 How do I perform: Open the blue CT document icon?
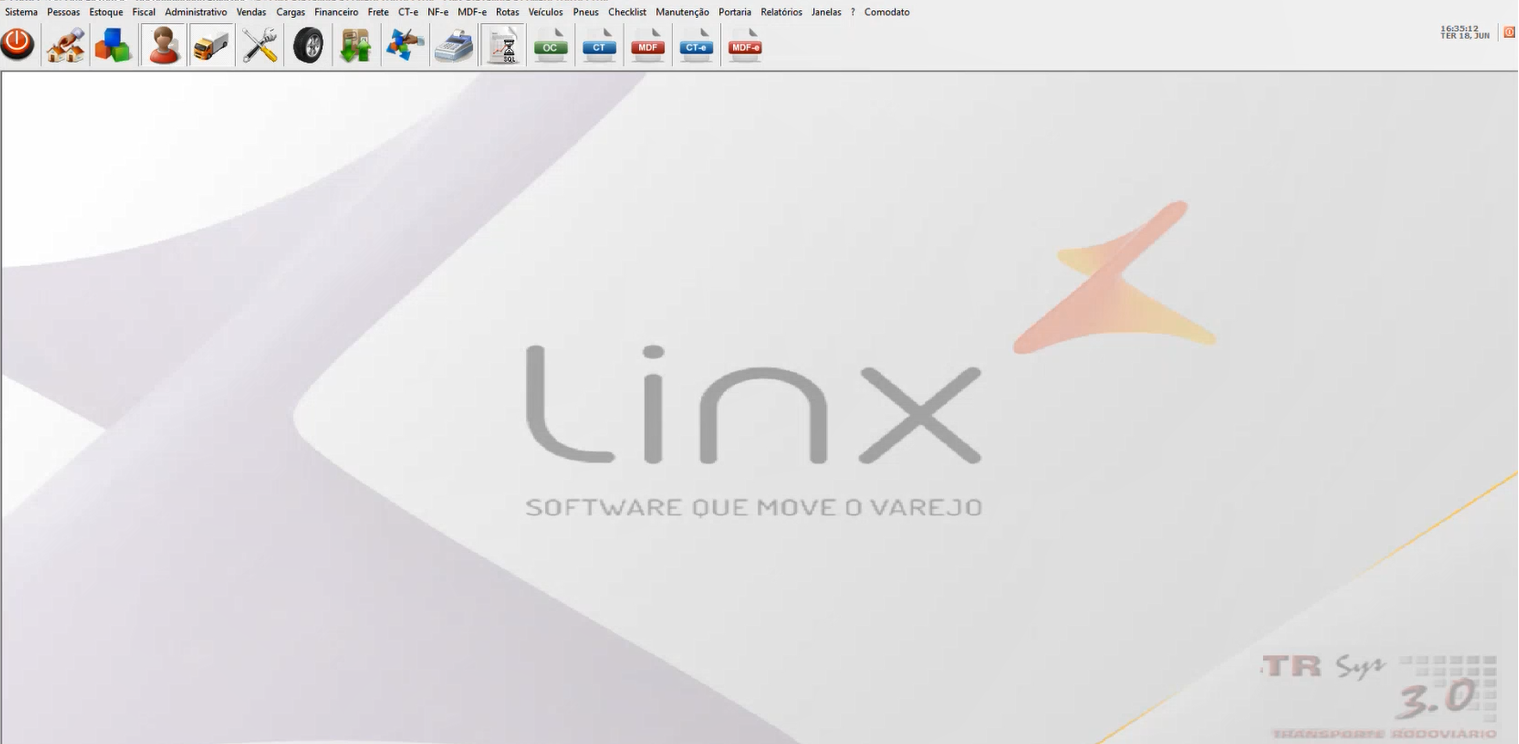[599, 46]
